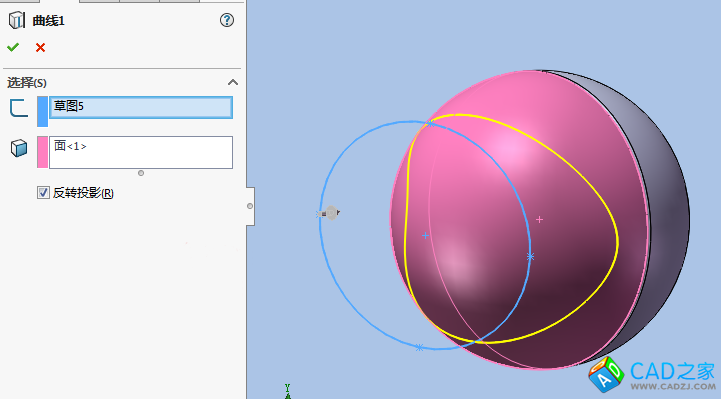
Task: Toggle the 反转投影(R) checkbox
Action: tap(43, 193)
